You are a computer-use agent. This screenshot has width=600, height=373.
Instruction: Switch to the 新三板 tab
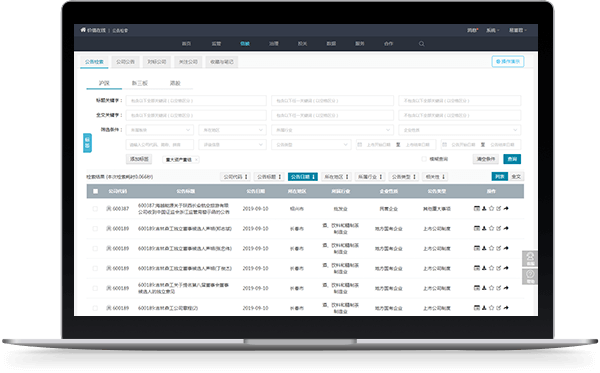(x=140, y=83)
